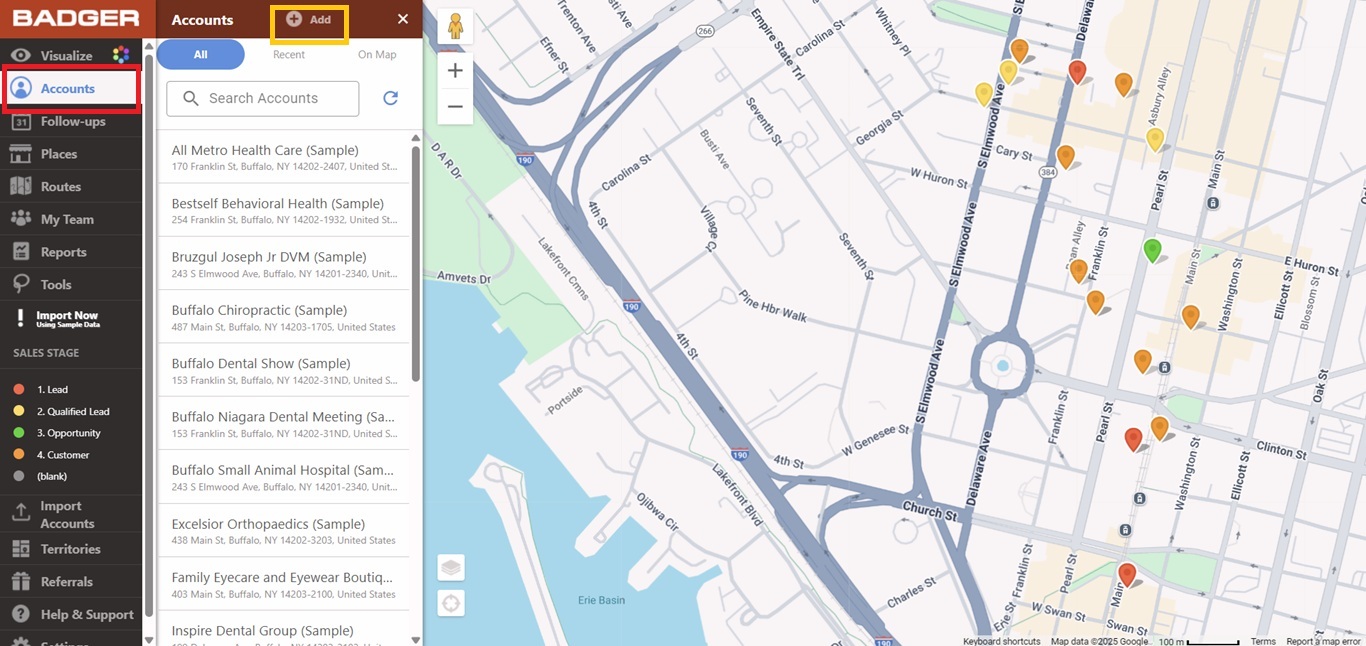Screen dimensions: 1366x646
Task: Toggle Qualified Lead stage filter
Action: click(x=72, y=412)
